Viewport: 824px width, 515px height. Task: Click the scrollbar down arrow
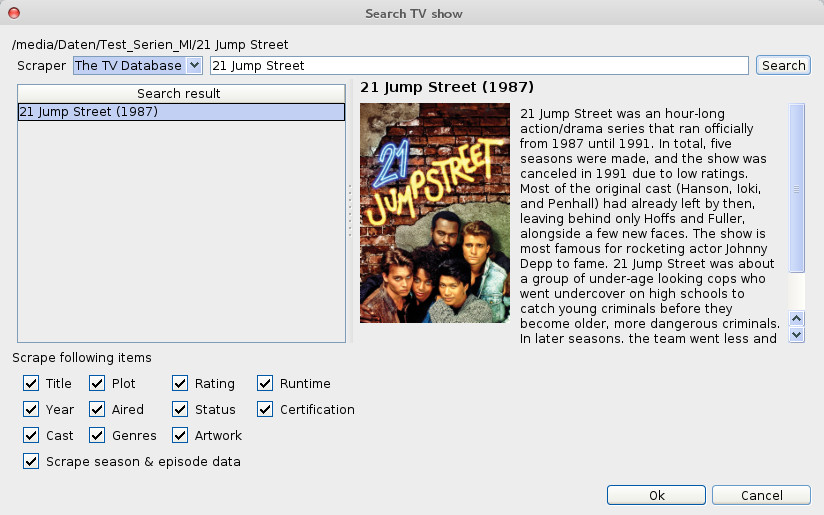pyautogui.click(x=797, y=335)
